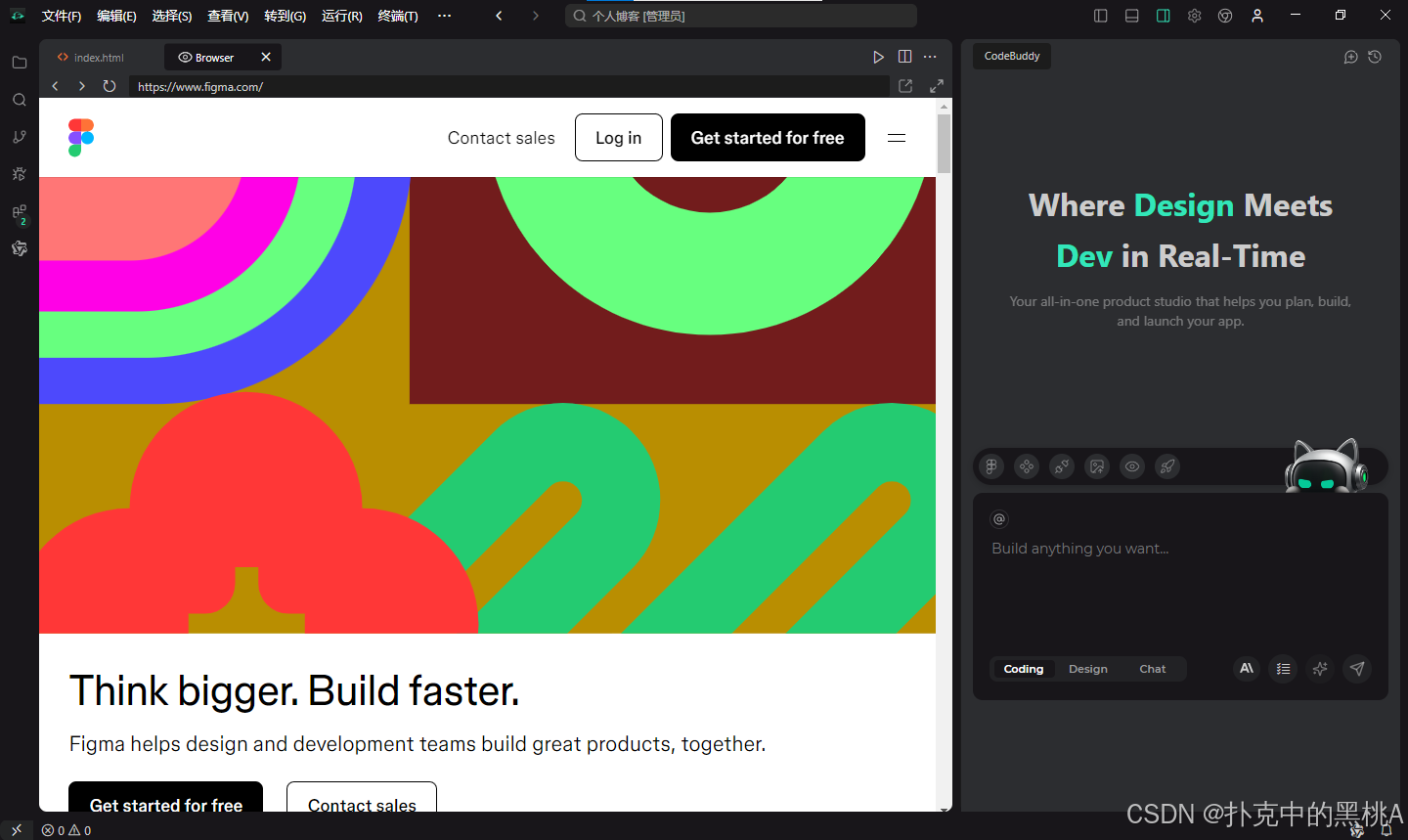
Task: Open the rocket deploy icon
Action: [x=1167, y=466]
